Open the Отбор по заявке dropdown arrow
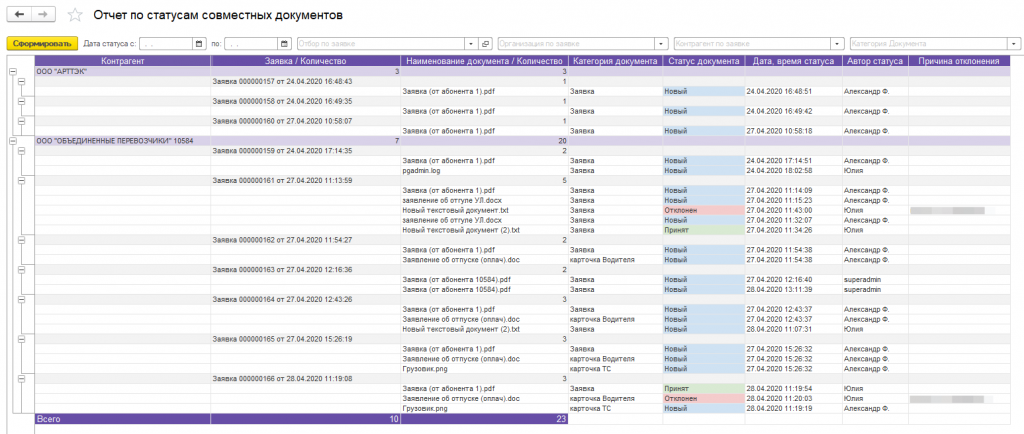Screen dimensions: 1024x434 [x=472, y=44]
